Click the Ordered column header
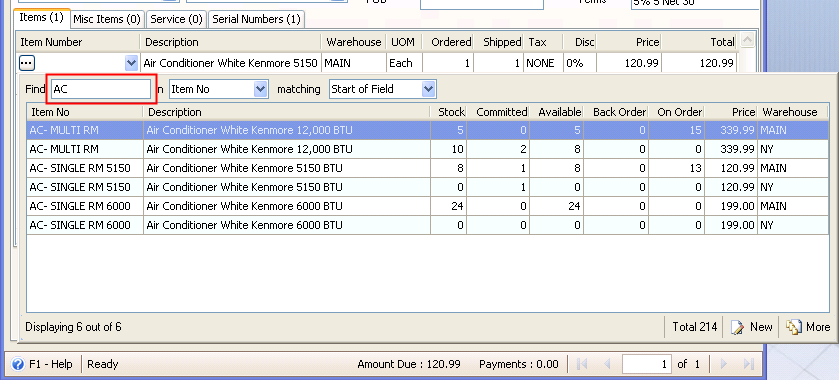Image resolution: width=839 pixels, height=380 pixels. point(448,42)
